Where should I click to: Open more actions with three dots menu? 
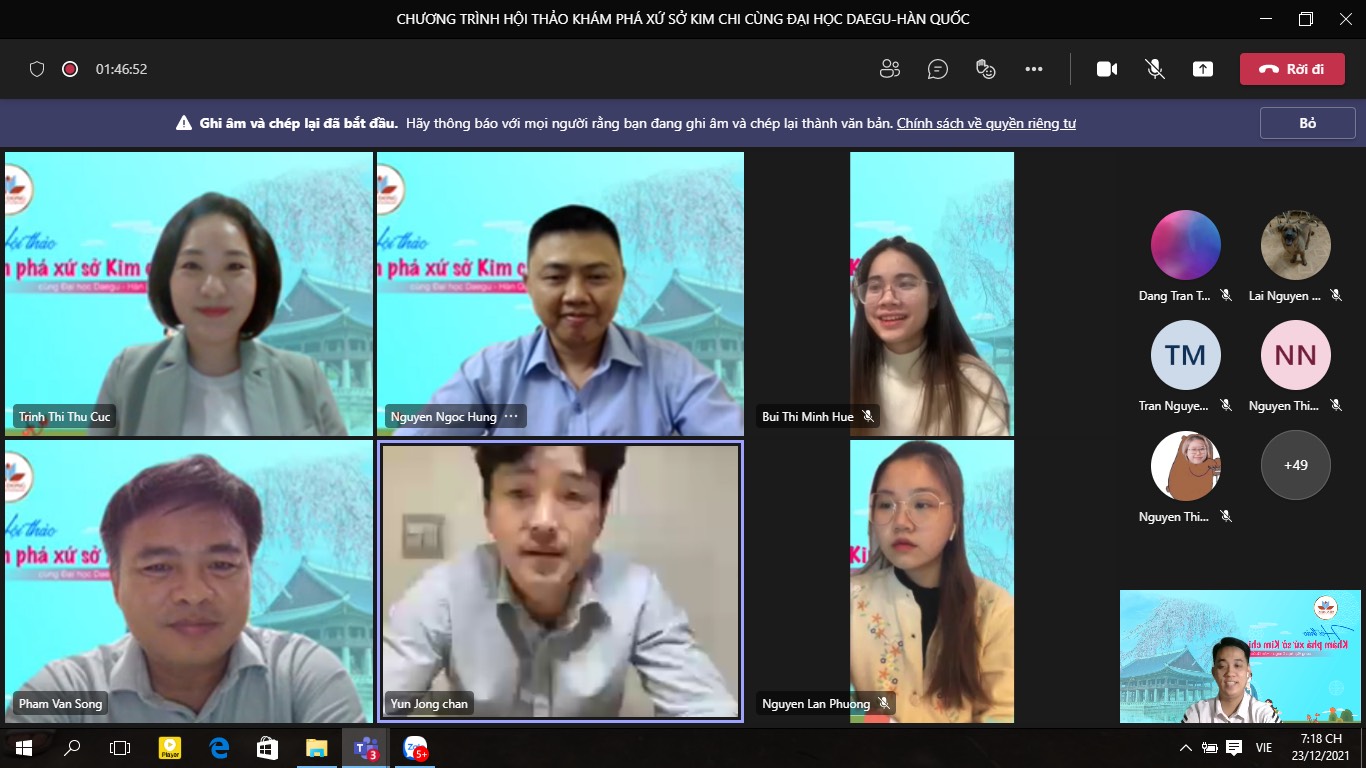pyautogui.click(x=1034, y=69)
